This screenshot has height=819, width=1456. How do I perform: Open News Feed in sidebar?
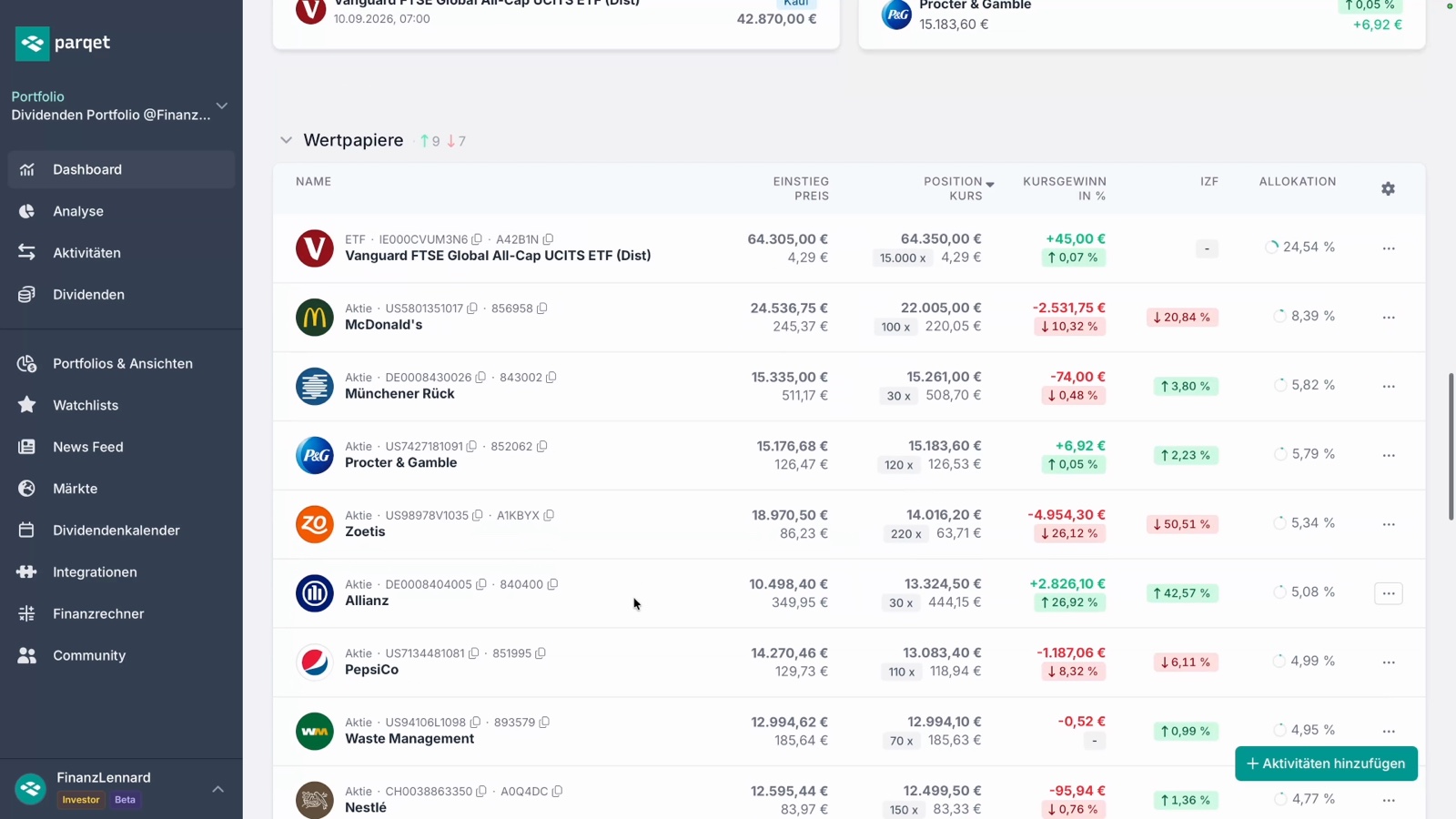click(121, 447)
